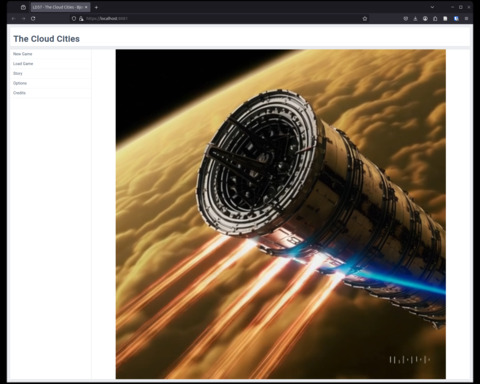Image resolution: width=480 pixels, height=384 pixels.
Task: Click the blue extension icon in toolbar
Action: tap(456, 19)
